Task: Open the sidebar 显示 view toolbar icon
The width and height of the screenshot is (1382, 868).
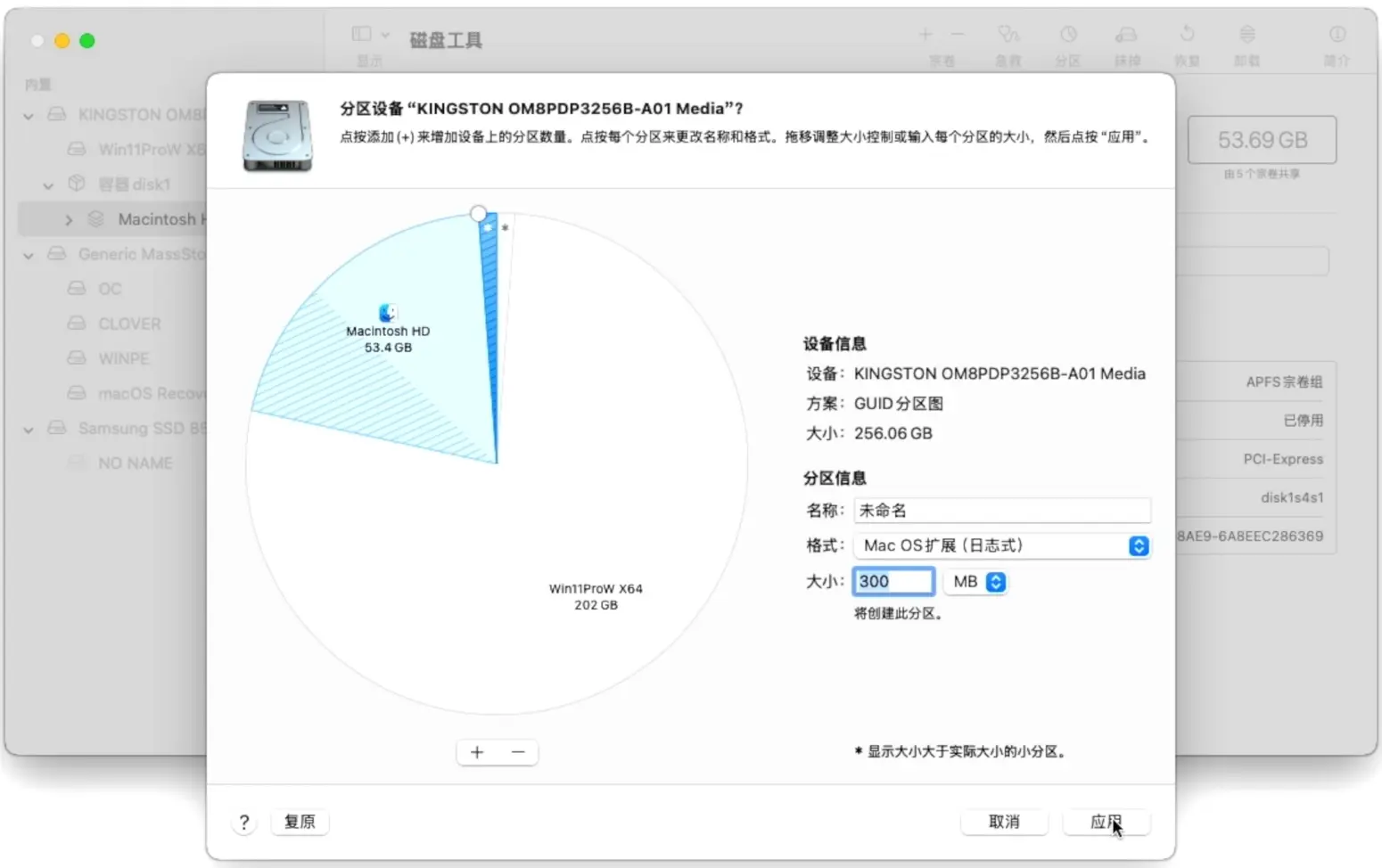Action: 361,34
